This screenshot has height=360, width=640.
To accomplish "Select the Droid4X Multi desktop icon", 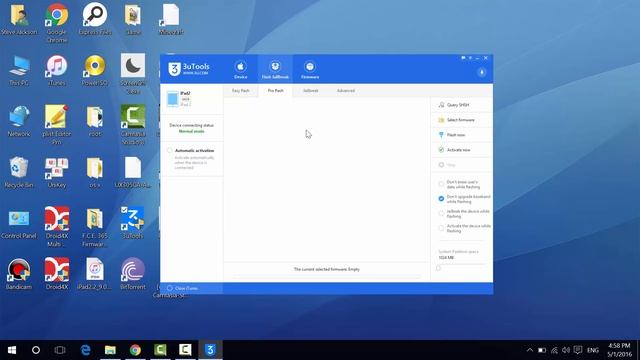I will coord(57,227).
